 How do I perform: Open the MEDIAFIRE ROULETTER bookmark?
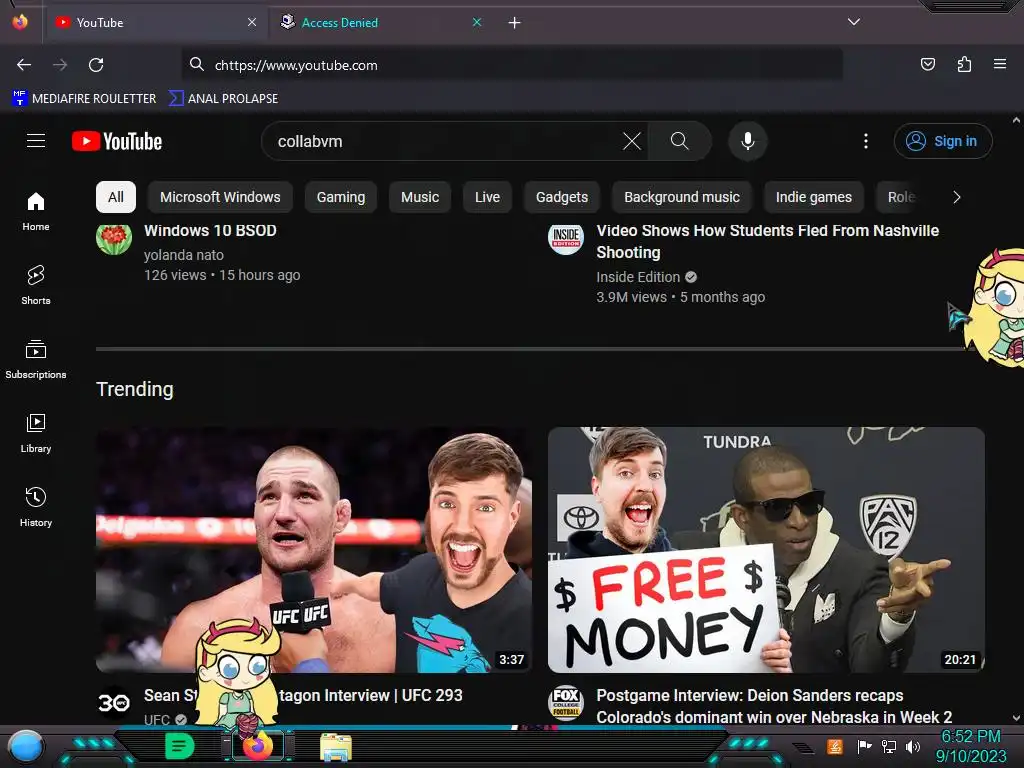point(84,99)
